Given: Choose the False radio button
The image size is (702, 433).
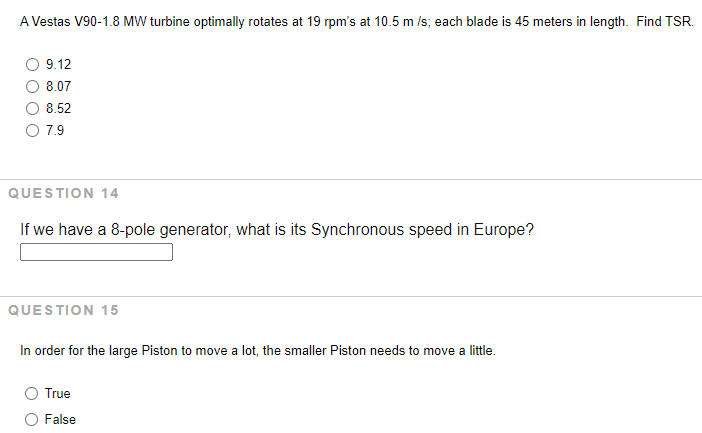Looking at the screenshot, I should point(31,420).
